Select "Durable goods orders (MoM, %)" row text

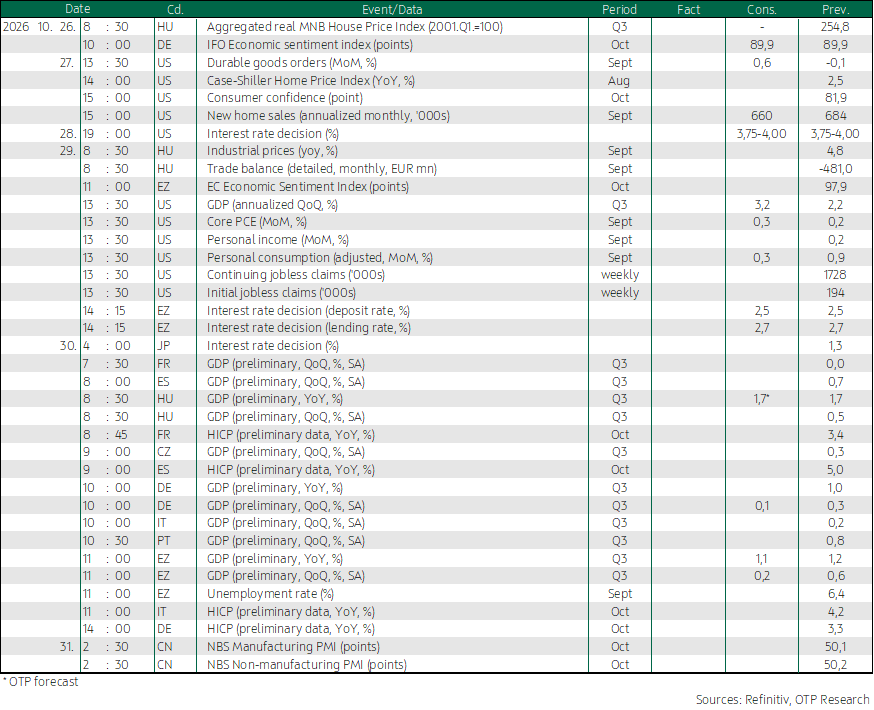292,62
